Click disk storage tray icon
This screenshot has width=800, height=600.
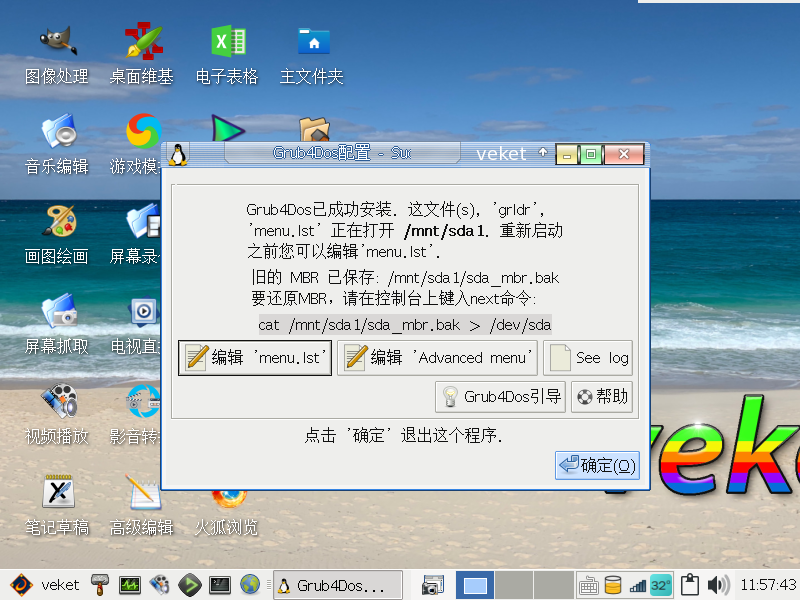point(613,585)
